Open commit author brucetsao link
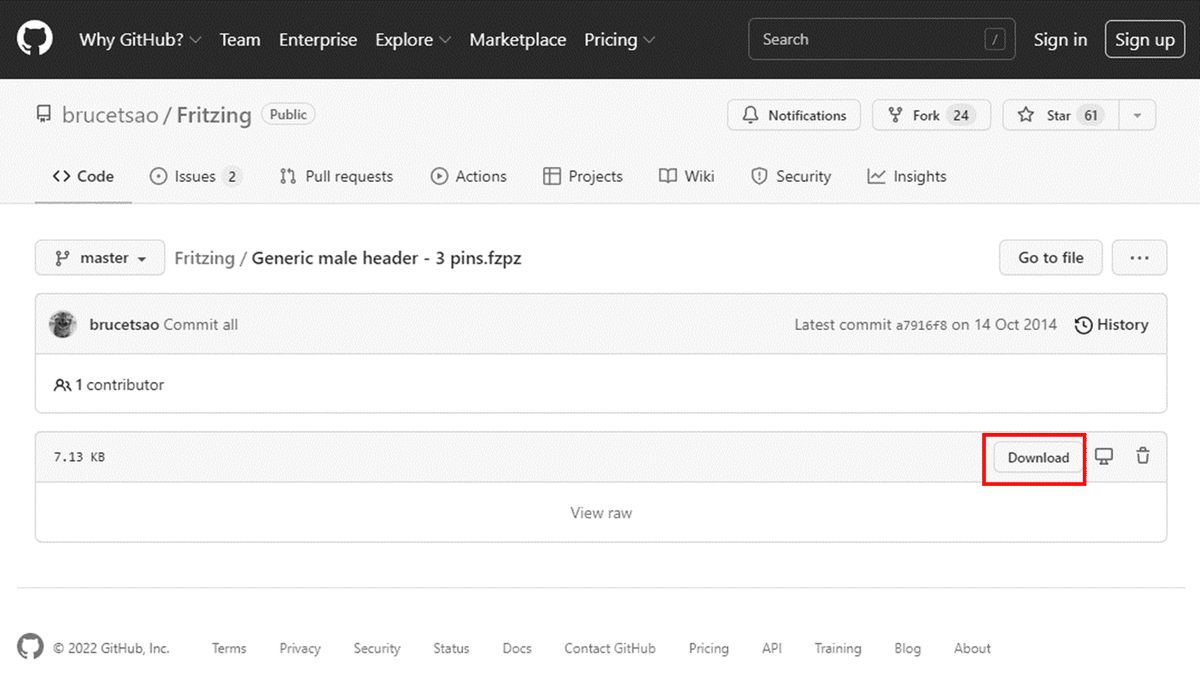Image resolution: width=1200 pixels, height=682 pixels. (x=124, y=324)
